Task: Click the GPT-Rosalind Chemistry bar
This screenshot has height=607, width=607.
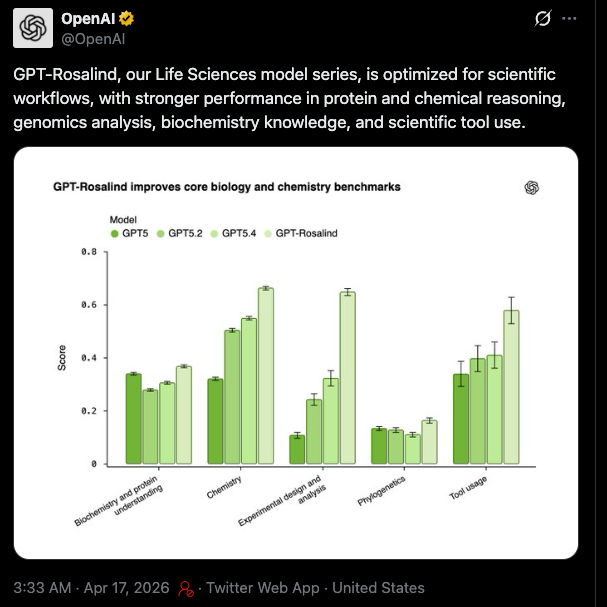Action: [x=266, y=376]
